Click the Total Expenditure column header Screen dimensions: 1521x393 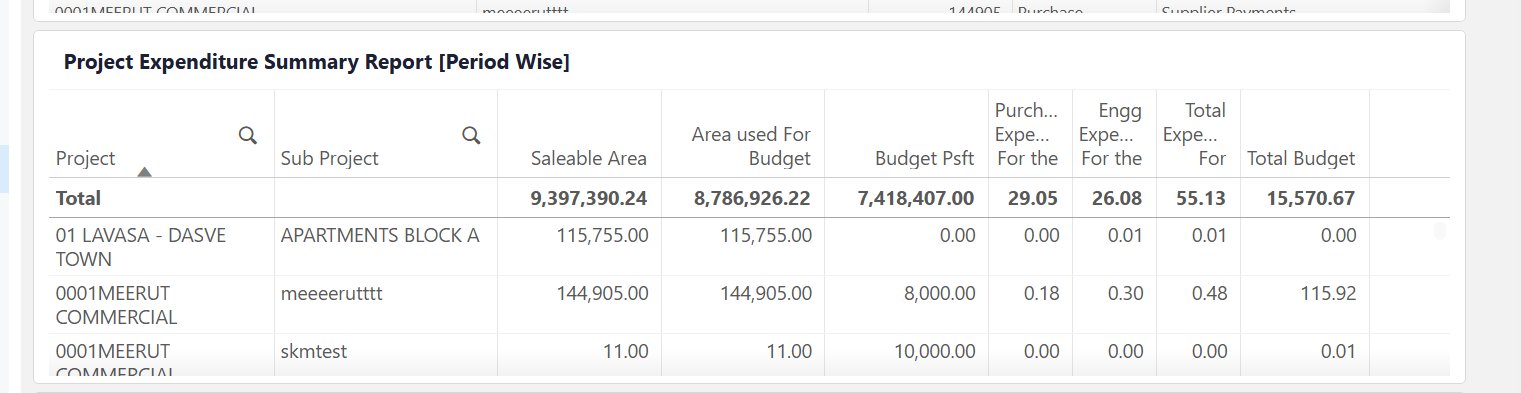1194,134
